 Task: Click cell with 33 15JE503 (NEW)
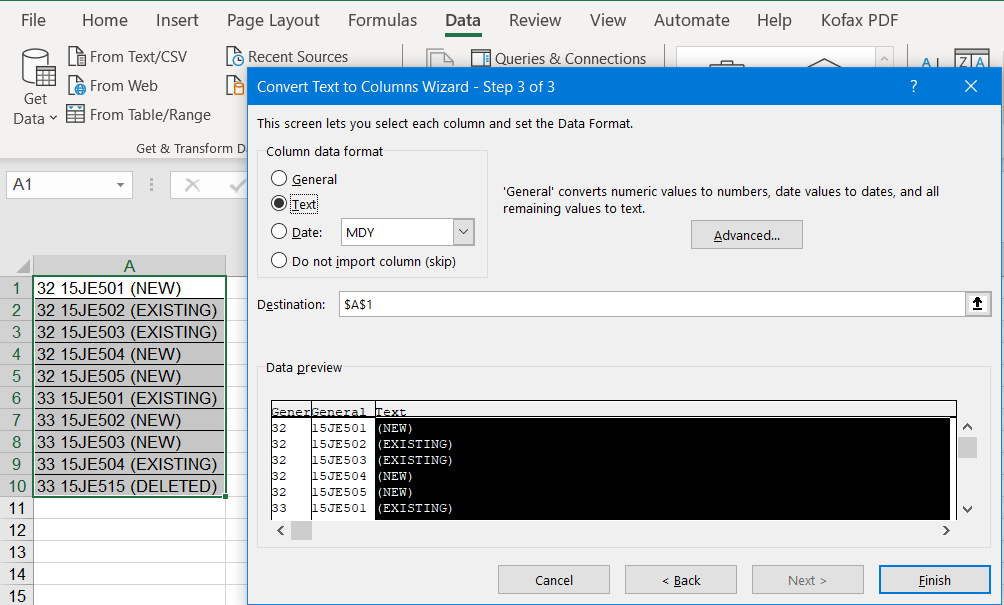[129, 442]
